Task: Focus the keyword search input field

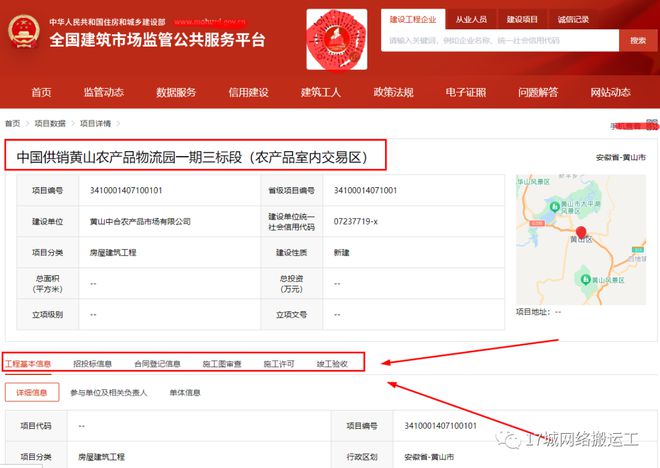Action: tap(500, 40)
